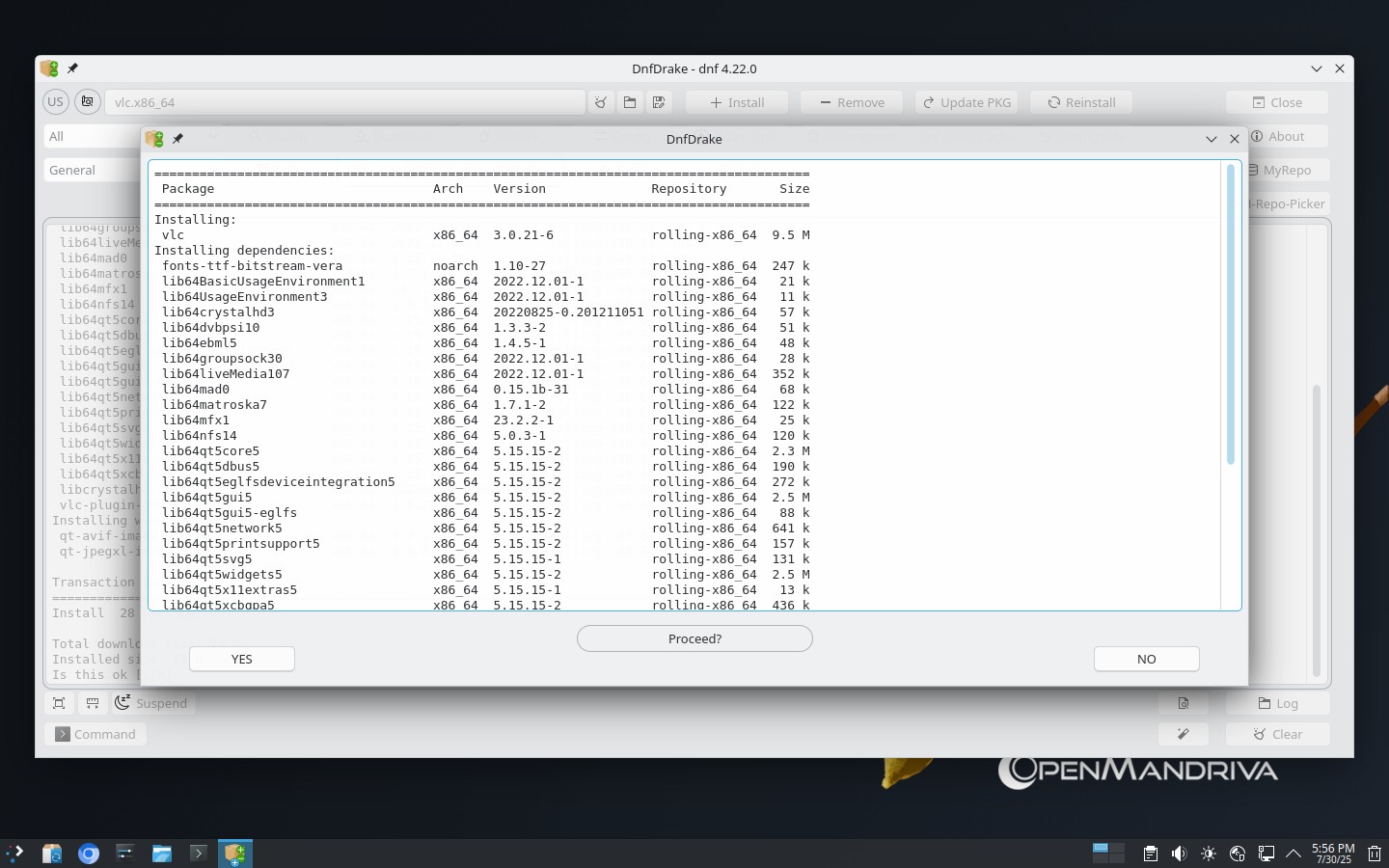Shade the DnfDrake dialog with its chevron
Viewport: 1389px width, 868px height.
click(1212, 139)
